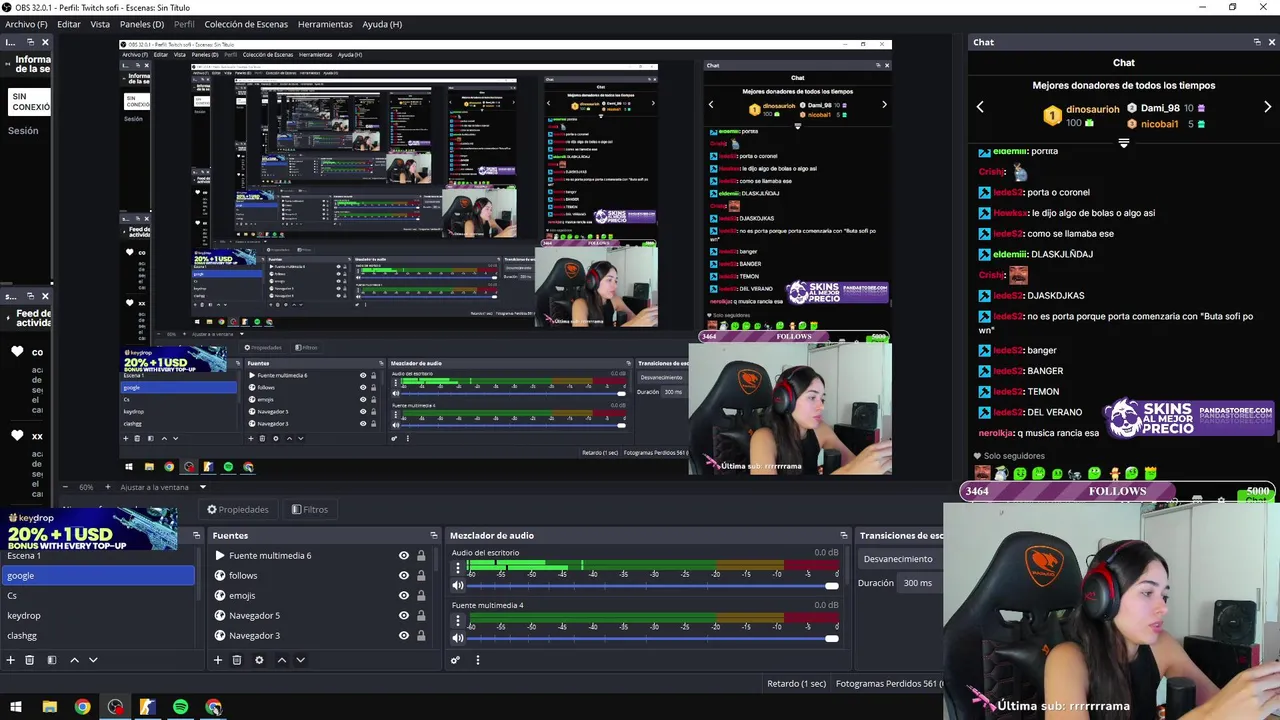
Task: Unlock the Fuente multimedia 6 source
Action: (x=421, y=556)
